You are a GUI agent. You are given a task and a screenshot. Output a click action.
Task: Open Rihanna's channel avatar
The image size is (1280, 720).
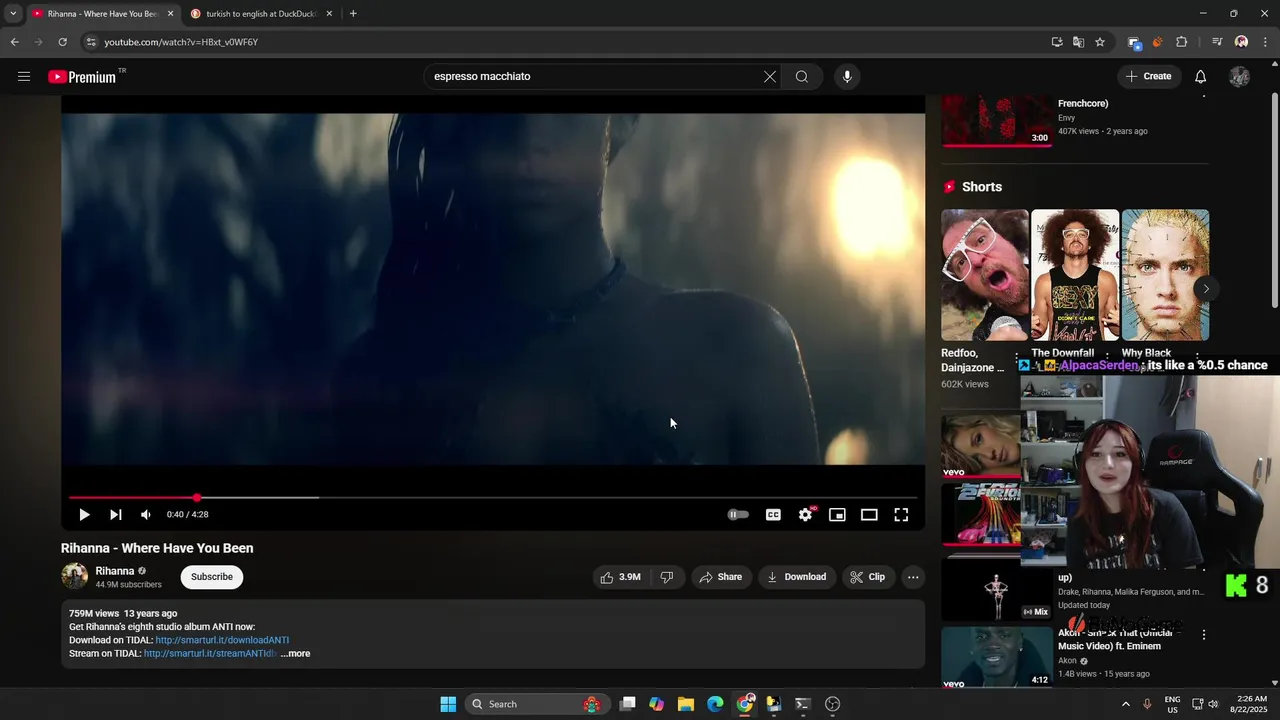pyautogui.click(x=75, y=576)
